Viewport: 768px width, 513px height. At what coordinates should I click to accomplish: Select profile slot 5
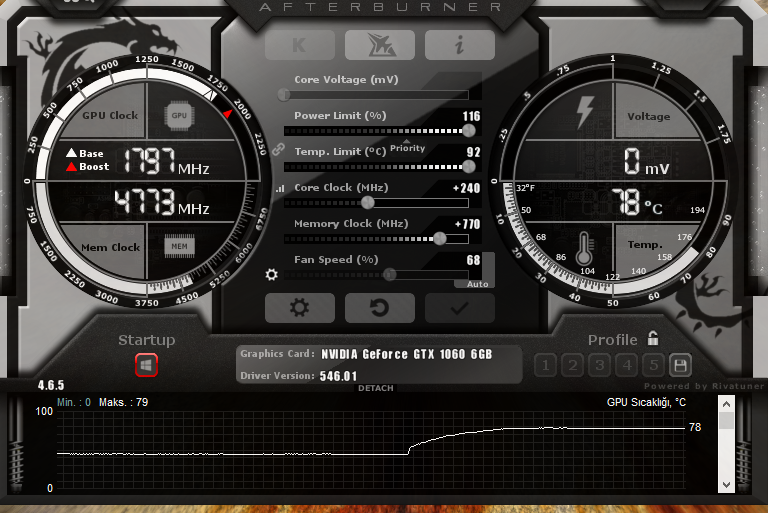point(653,365)
